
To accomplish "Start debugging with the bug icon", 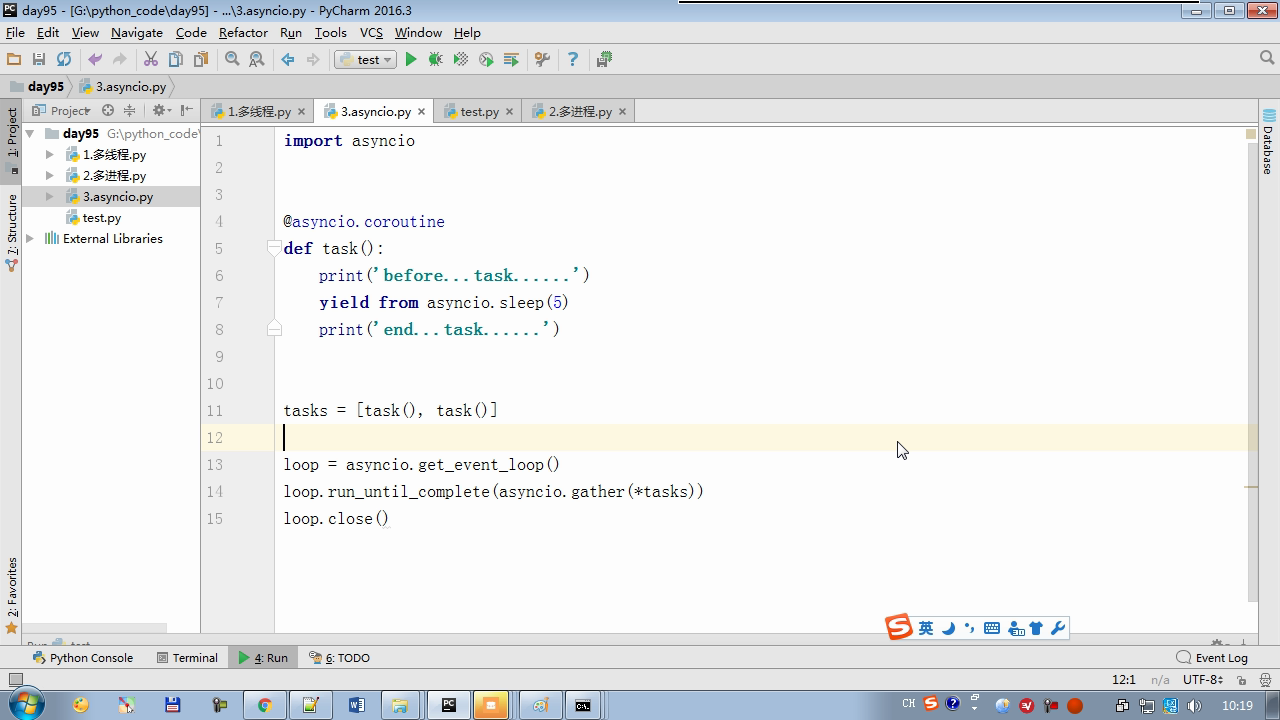I will tap(435, 60).
